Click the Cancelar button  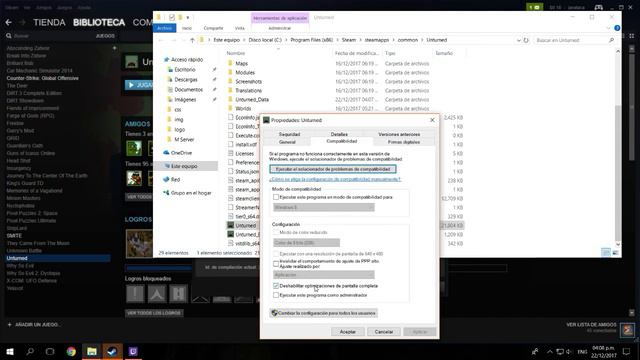click(x=384, y=332)
